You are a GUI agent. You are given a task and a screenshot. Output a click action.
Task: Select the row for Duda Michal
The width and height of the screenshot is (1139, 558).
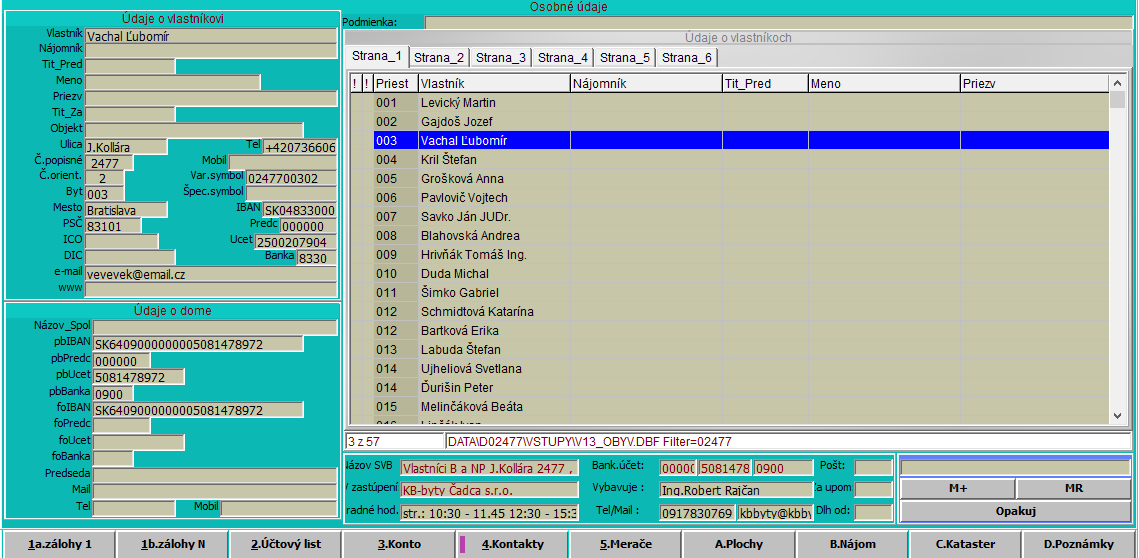click(x=729, y=274)
